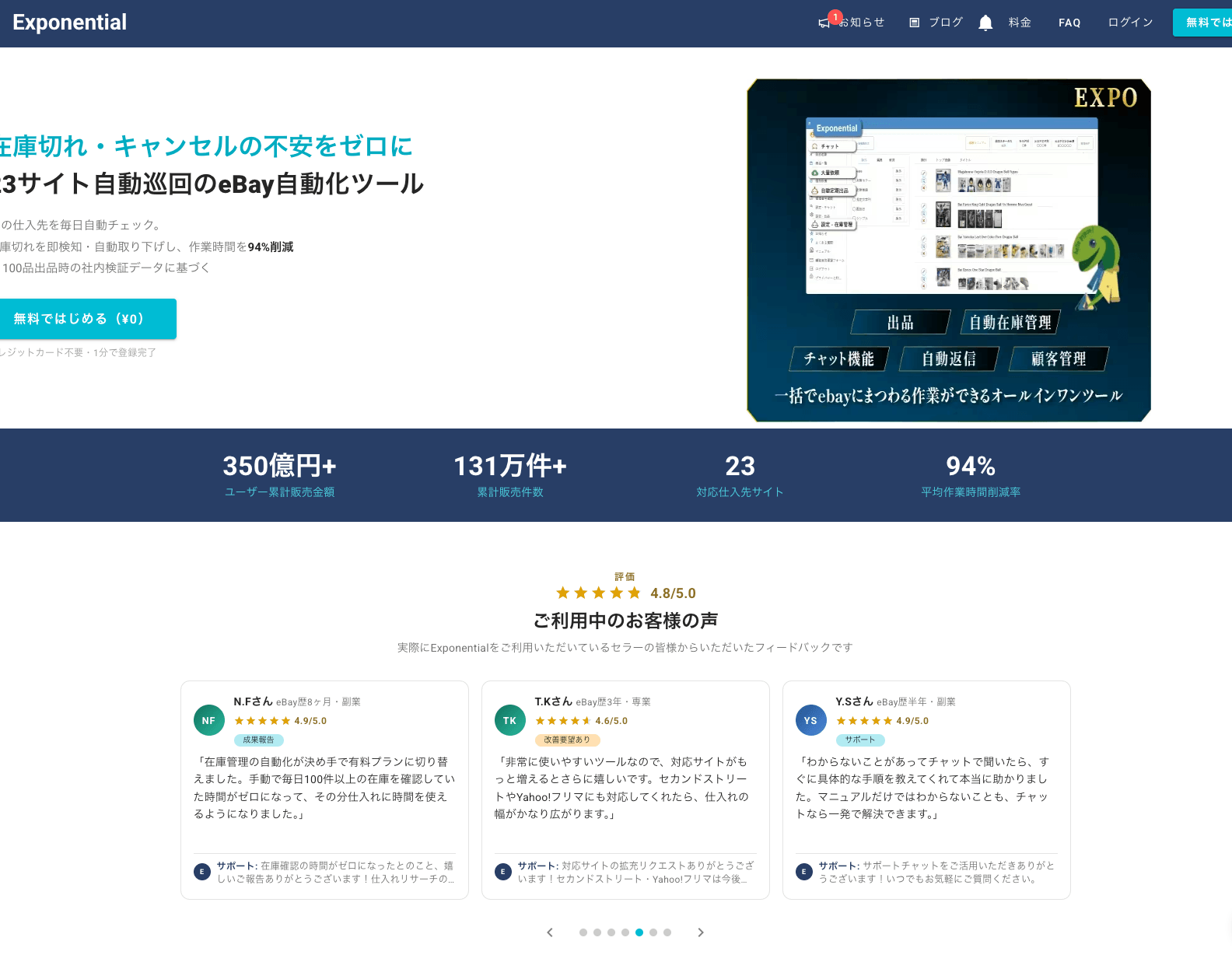The width and height of the screenshot is (1232, 962).
Task: Click the support E avatar in T.K's card
Action: pos(503,872)
